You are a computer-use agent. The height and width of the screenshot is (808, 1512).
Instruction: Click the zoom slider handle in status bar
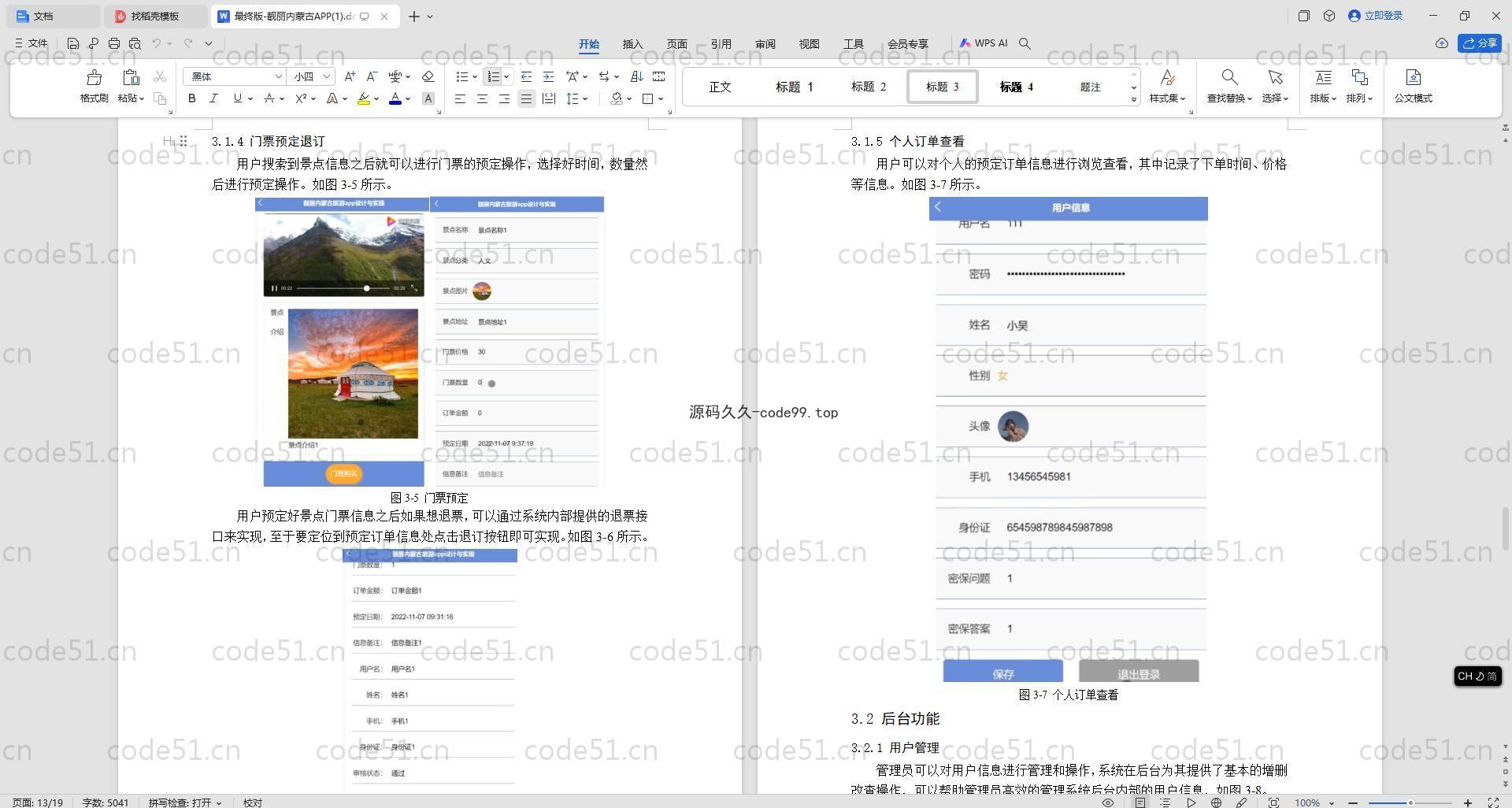(1410, 802)
